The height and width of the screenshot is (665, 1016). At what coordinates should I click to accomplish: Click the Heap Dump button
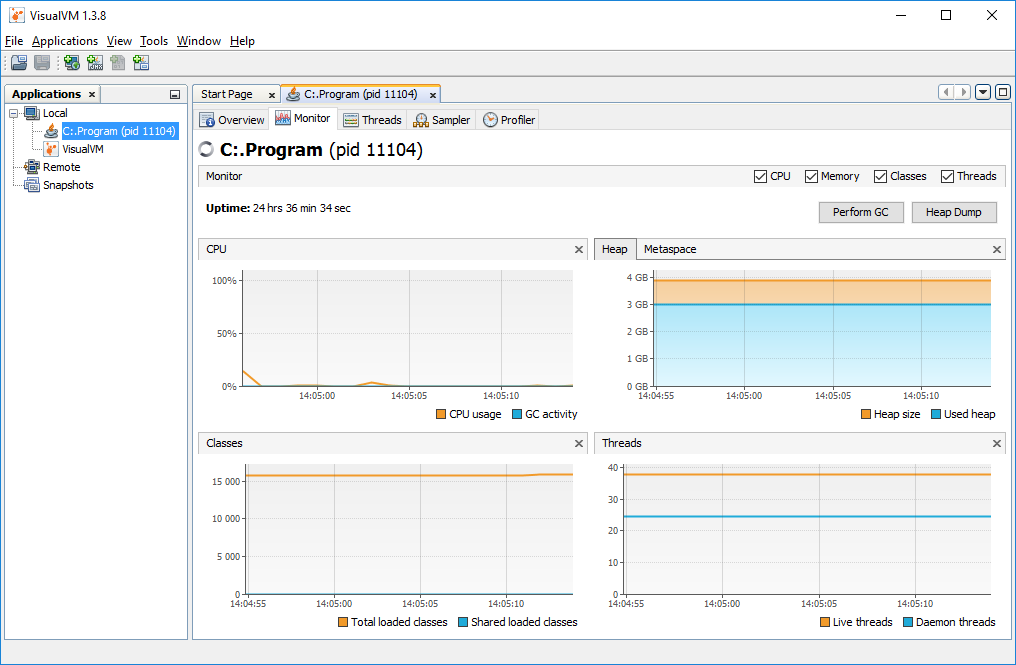[x=954, y=213]
